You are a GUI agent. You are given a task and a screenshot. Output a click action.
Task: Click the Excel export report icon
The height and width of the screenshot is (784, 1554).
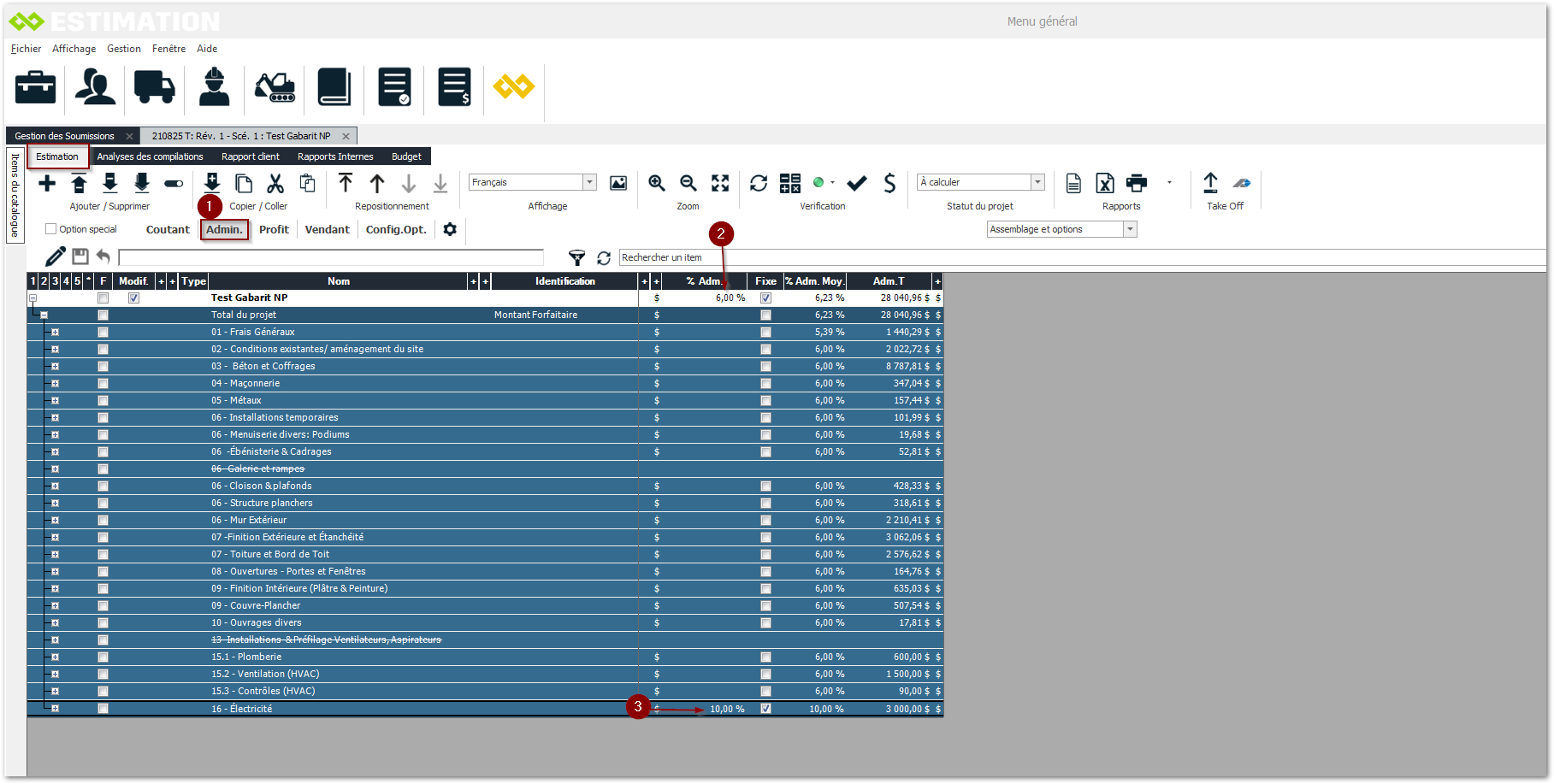click(x=1105, y=183)
